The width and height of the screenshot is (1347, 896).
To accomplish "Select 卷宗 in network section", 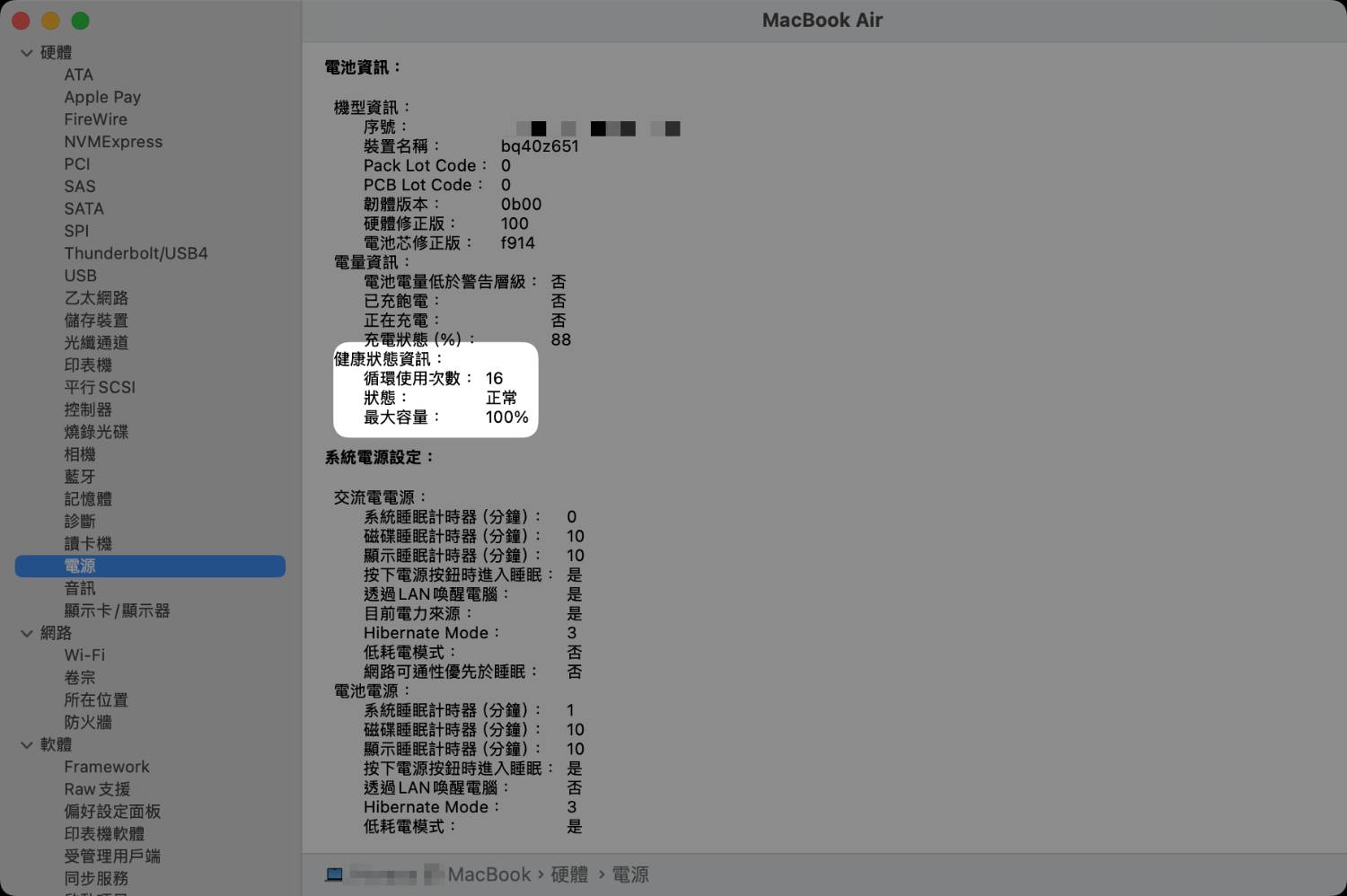I will click(x=80, y=677).
